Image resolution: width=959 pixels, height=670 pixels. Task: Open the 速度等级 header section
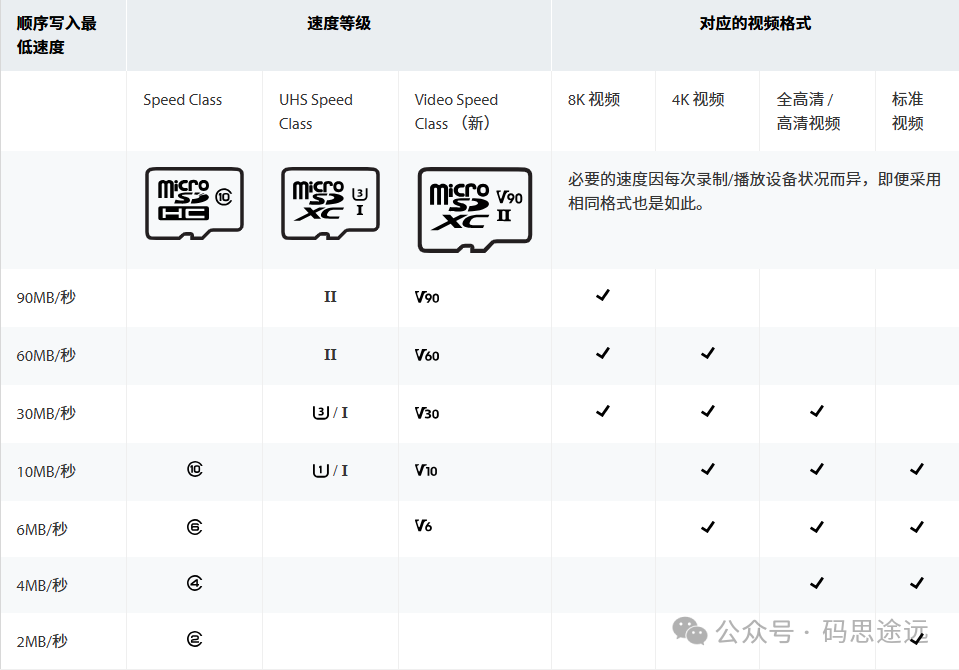[337, 22]
